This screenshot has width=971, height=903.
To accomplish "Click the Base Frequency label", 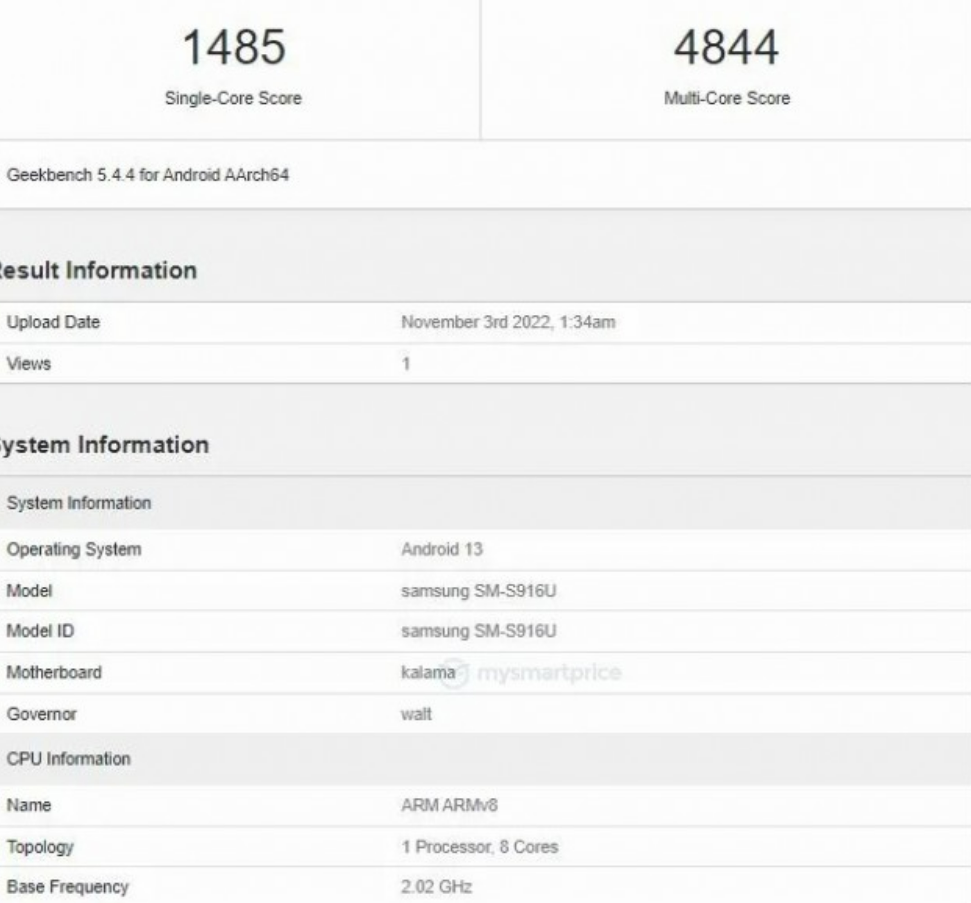I will tap(67, 887).
